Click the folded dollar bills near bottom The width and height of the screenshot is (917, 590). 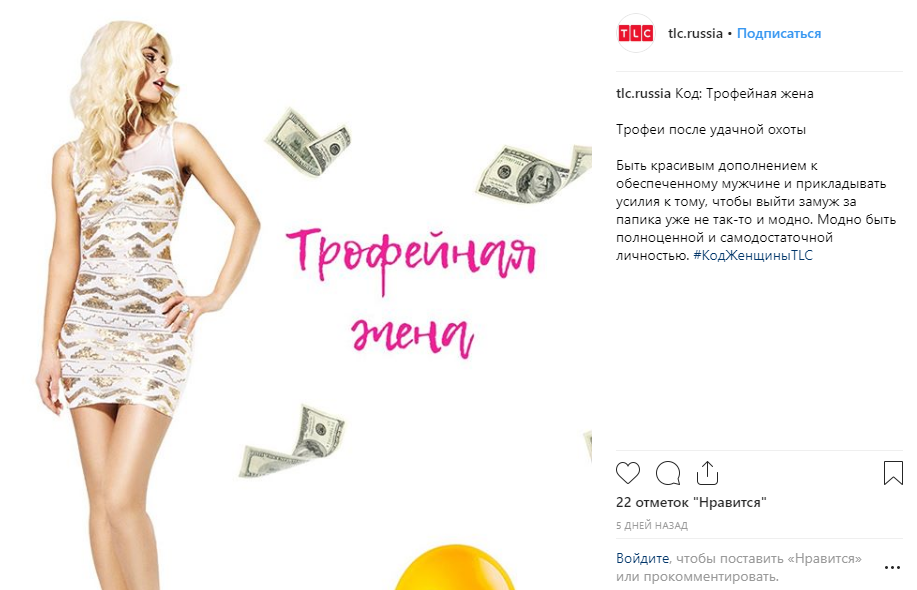pos(292,441)
